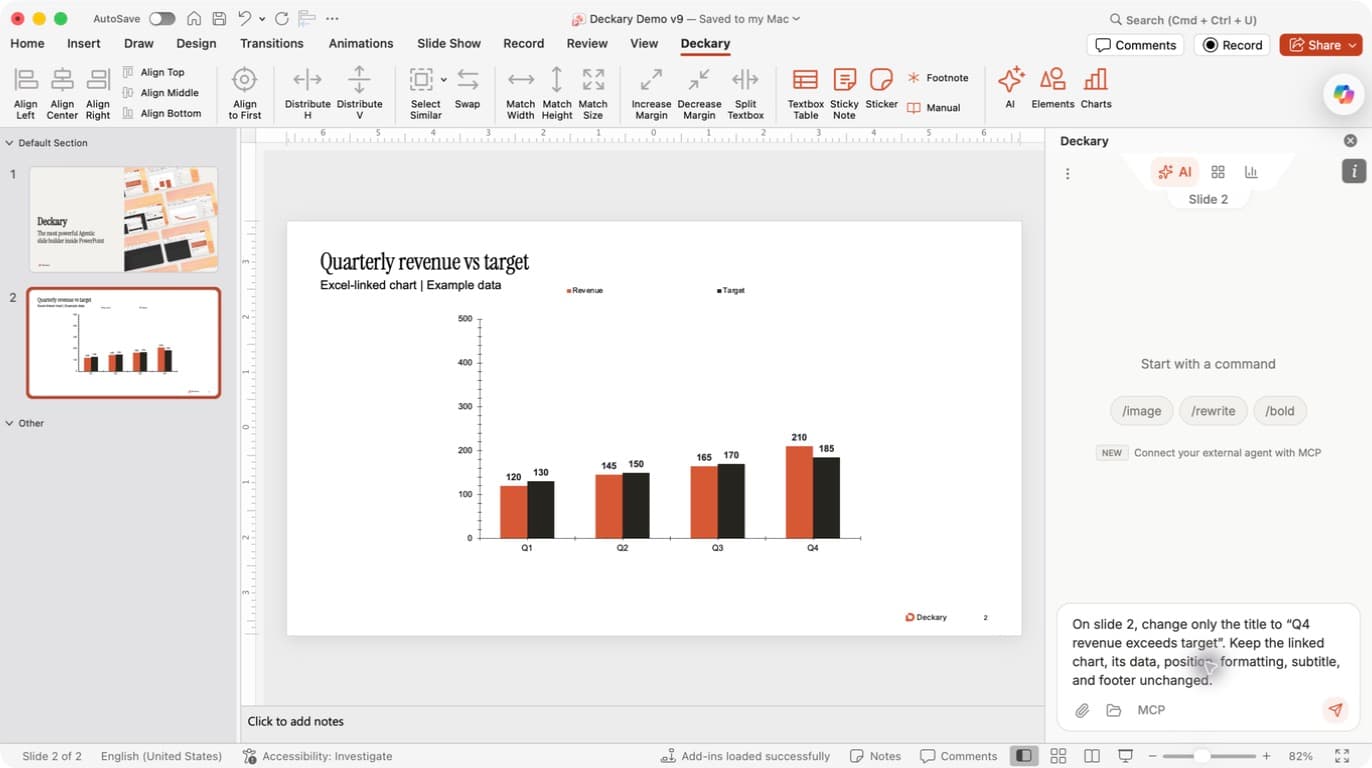Click Increase Margin
Image resolution: width=1372 pixels, height=768 pixels.
pos(651,93)
